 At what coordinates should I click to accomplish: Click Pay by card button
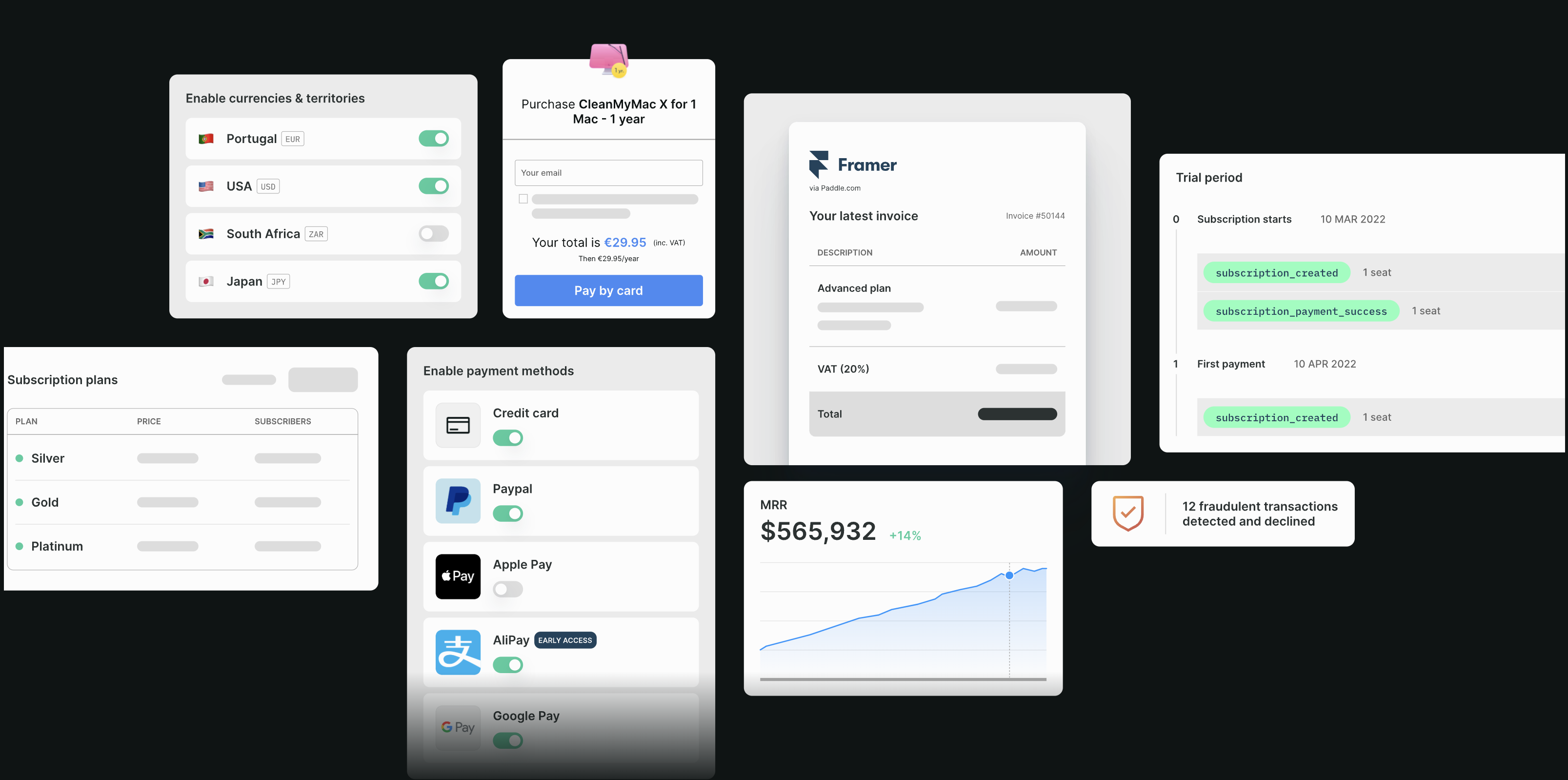click(x=608, y=290)
